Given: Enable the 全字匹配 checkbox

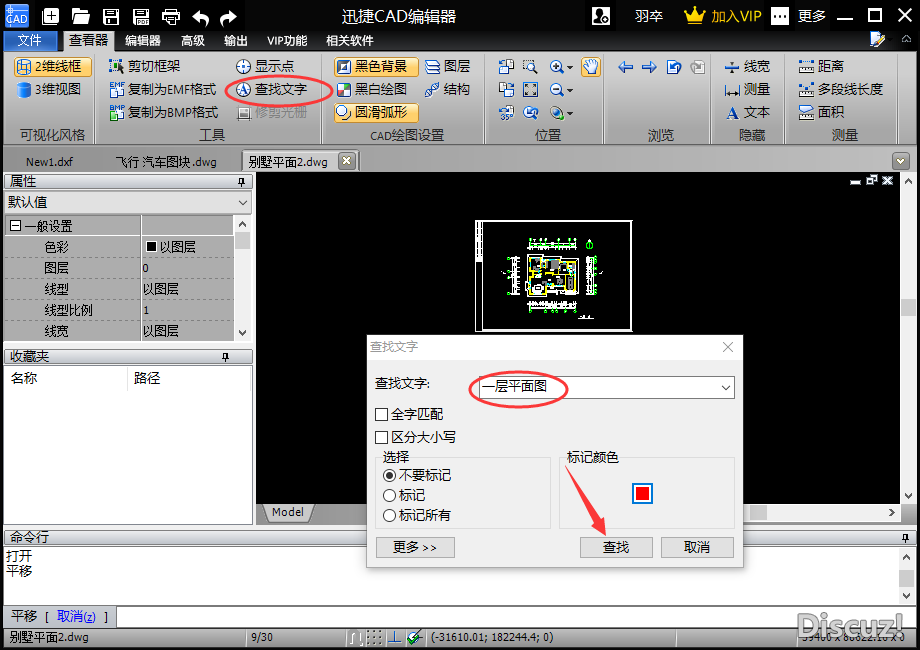Looking at the screenshot, I should (381, 414).
